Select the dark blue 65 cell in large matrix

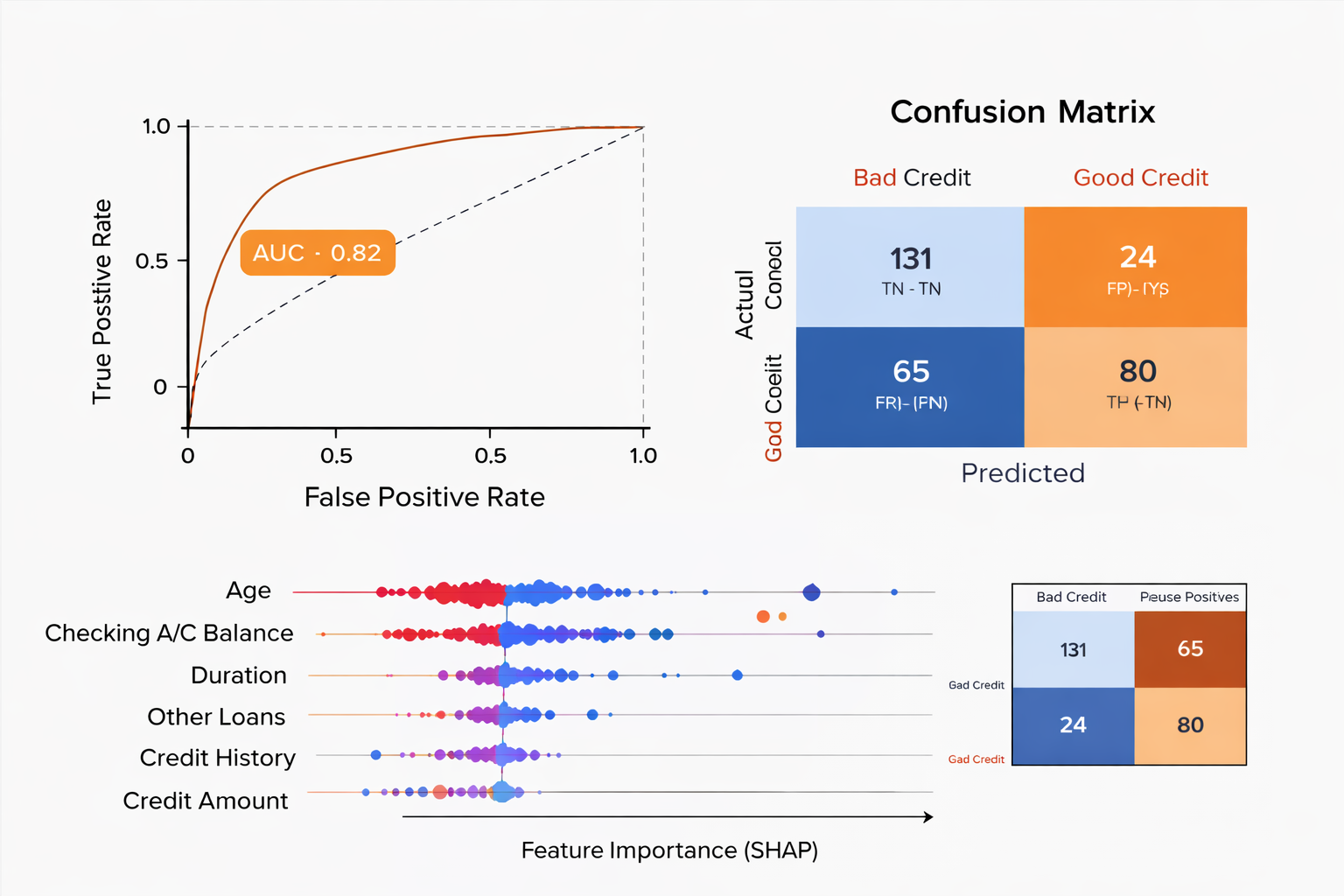[910, 387]
